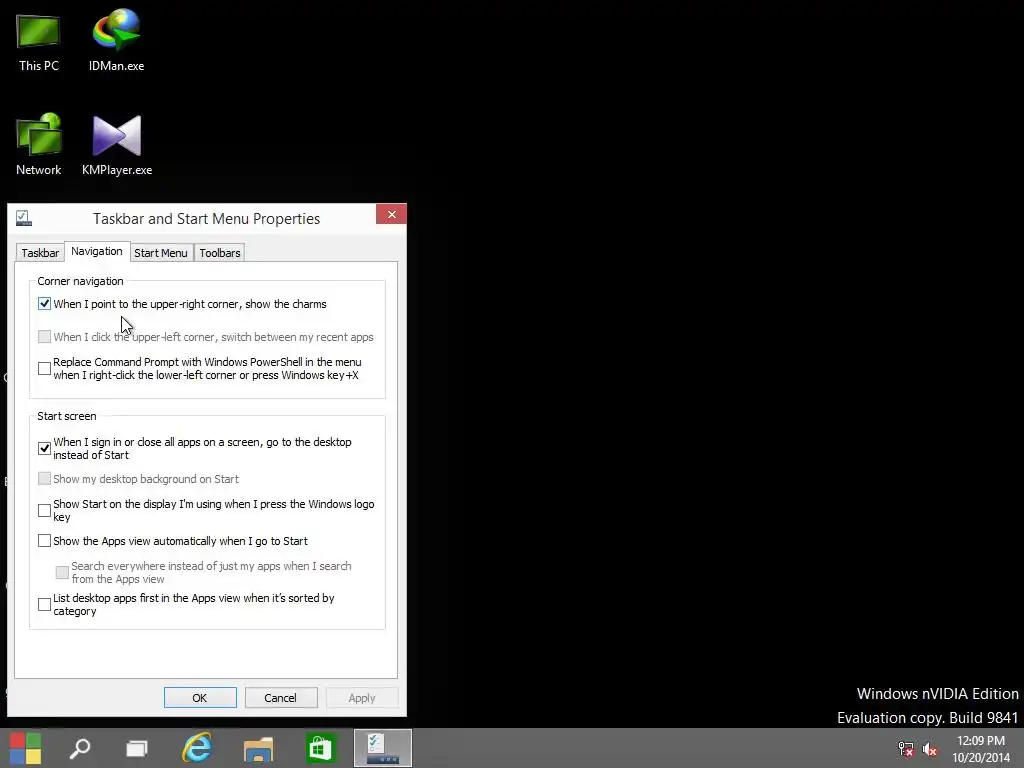Switch to the Taskbar tab
Viewport: 1024px width, 768px height.
pos(40,253)
